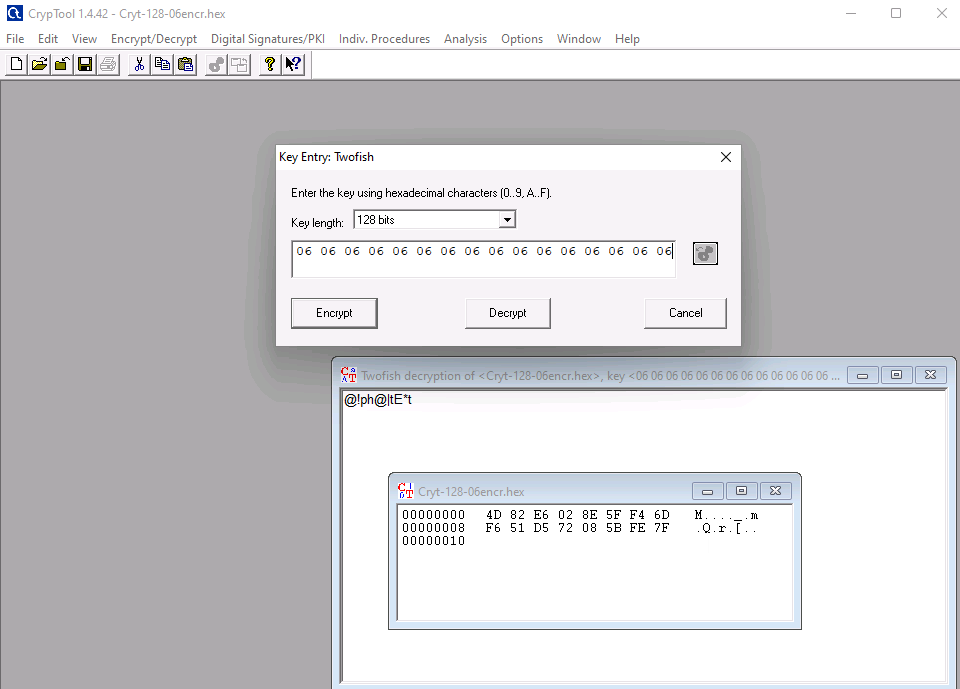This screenshot has width=960, height=689.
Task: Click the yellow question mark Help icon
Action: tap(269, 65)
